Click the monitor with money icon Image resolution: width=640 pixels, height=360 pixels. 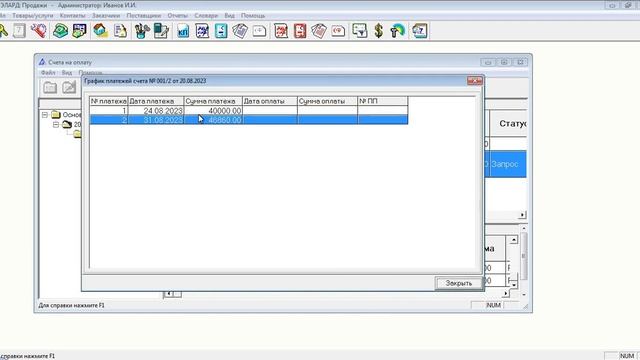click(79, 31)
